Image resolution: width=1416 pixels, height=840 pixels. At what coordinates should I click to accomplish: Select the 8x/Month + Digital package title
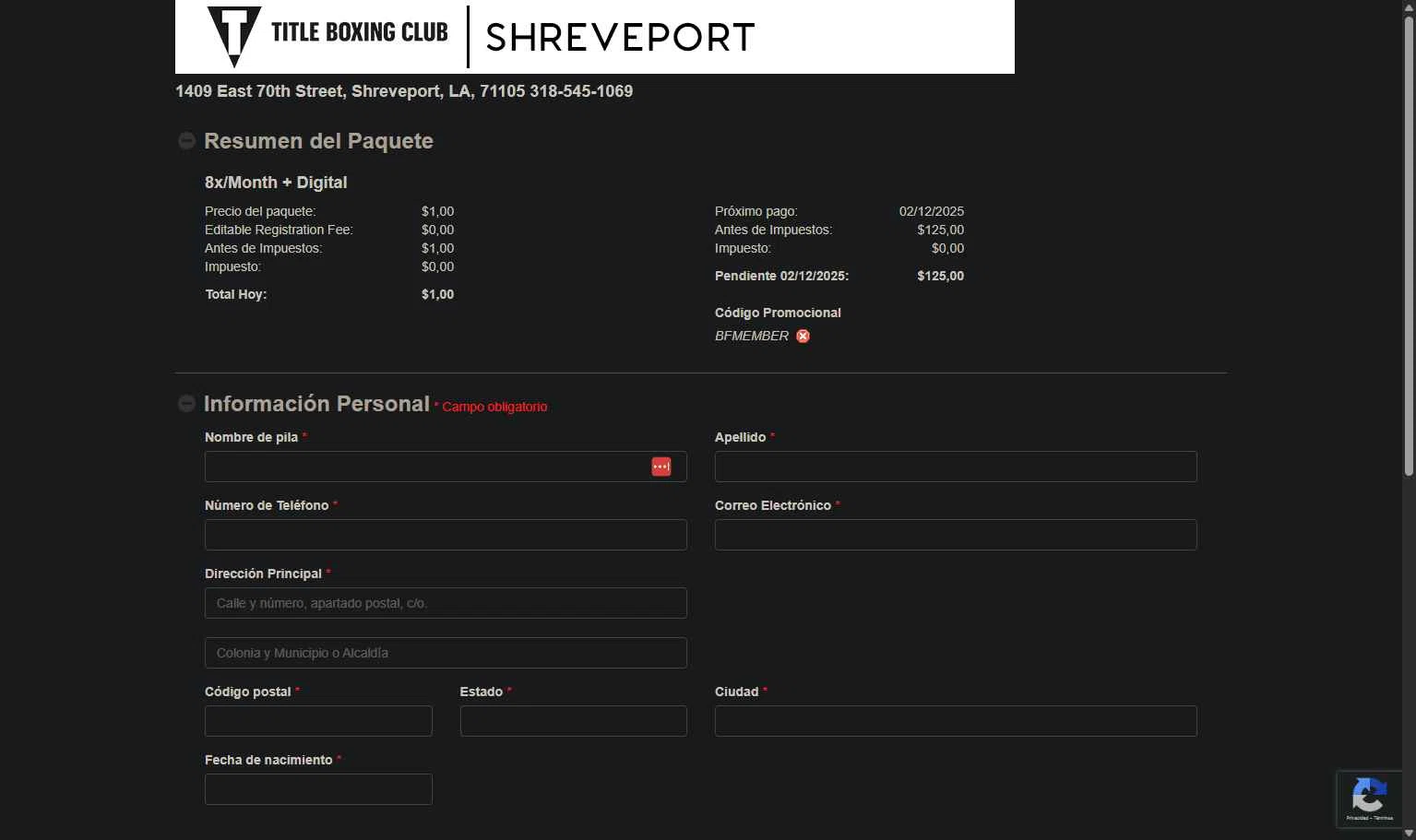[x=276, y=183]
